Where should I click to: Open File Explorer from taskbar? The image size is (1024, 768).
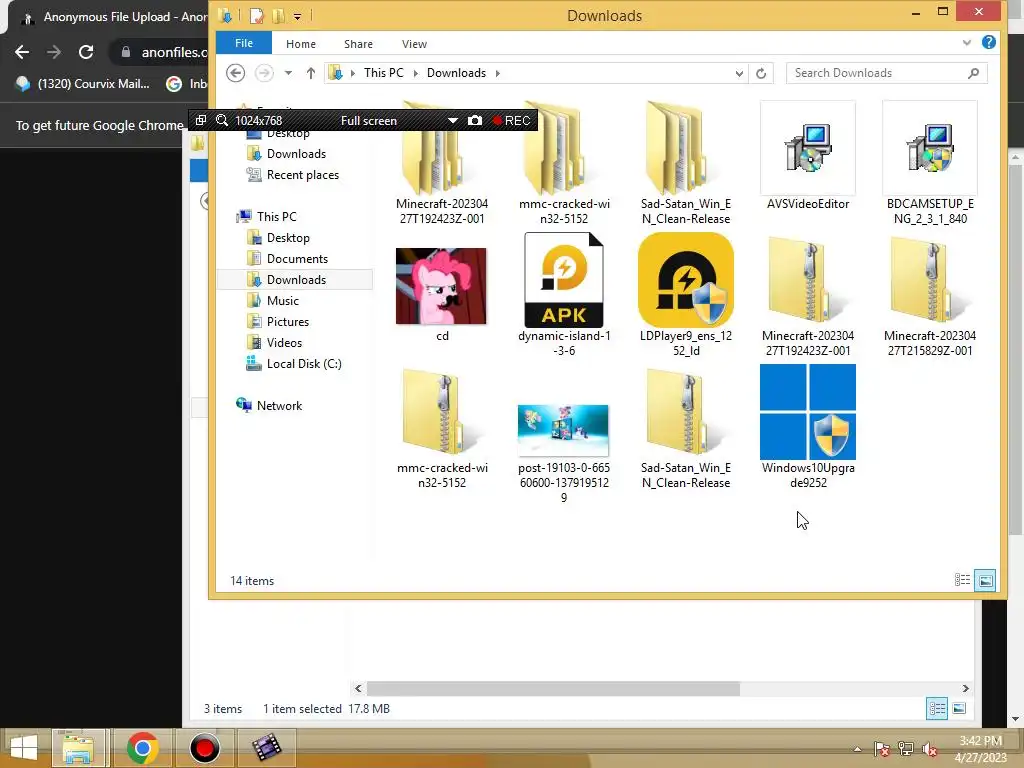point(78,747)
